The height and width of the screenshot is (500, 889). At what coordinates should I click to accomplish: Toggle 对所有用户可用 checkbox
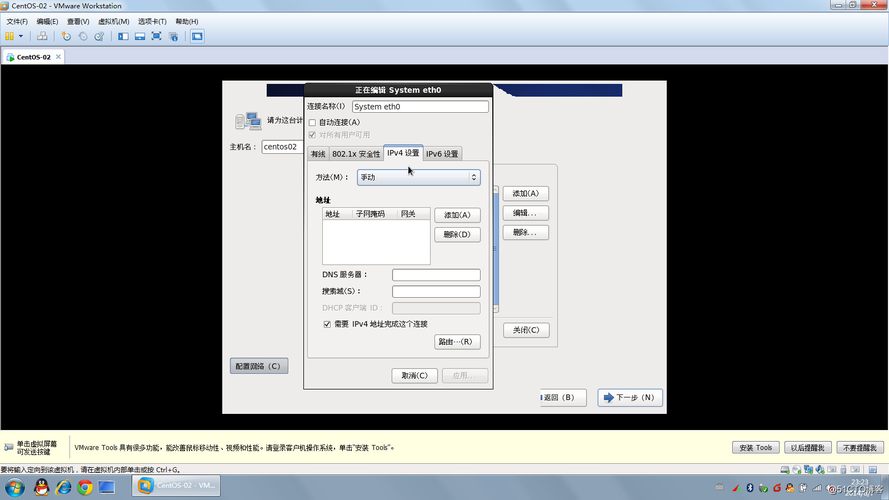[x=312, y=135]
